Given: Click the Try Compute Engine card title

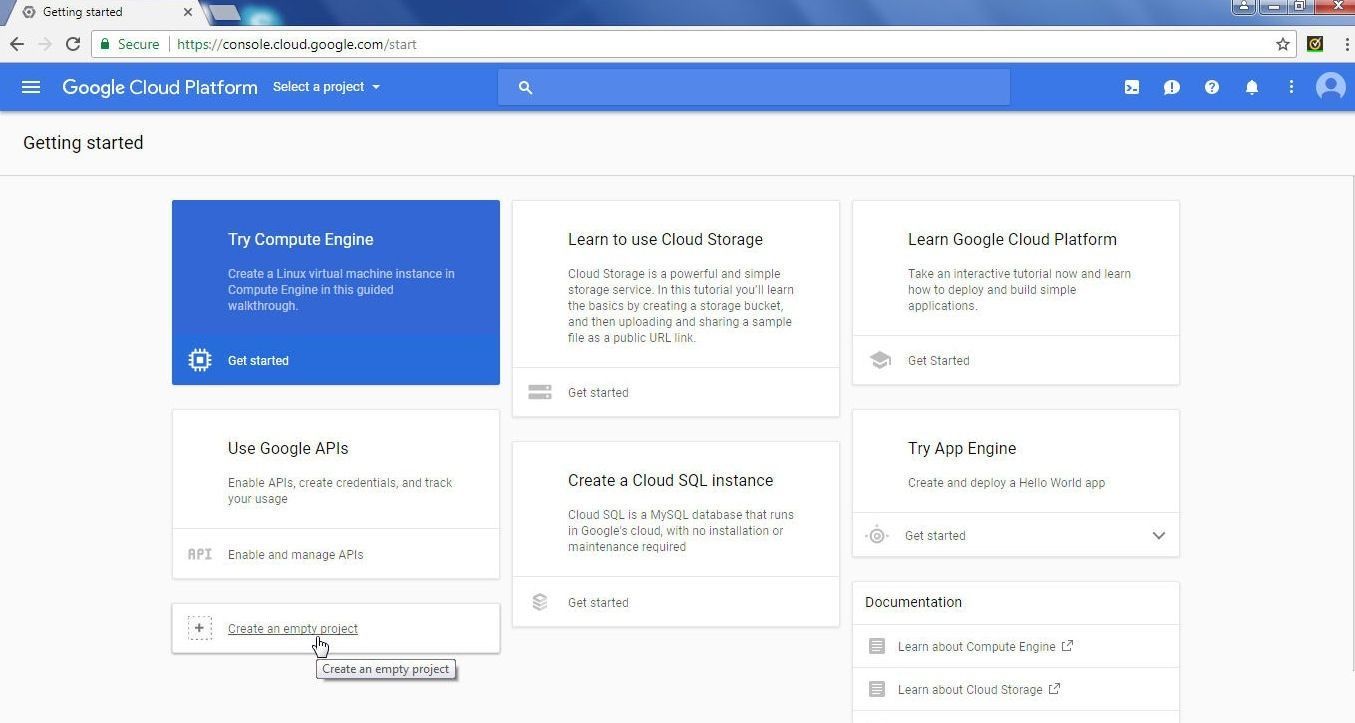Looking at the screenshot, I should 300,239.
